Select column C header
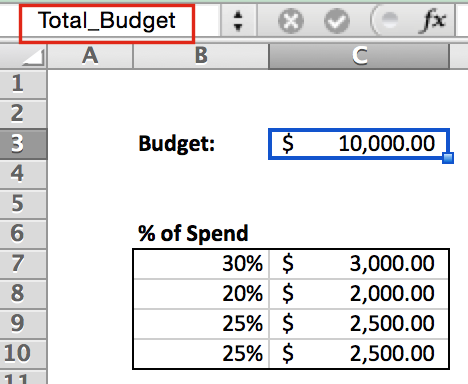The image size is (468, 384). pyautogui.click(x=359, y=56)
